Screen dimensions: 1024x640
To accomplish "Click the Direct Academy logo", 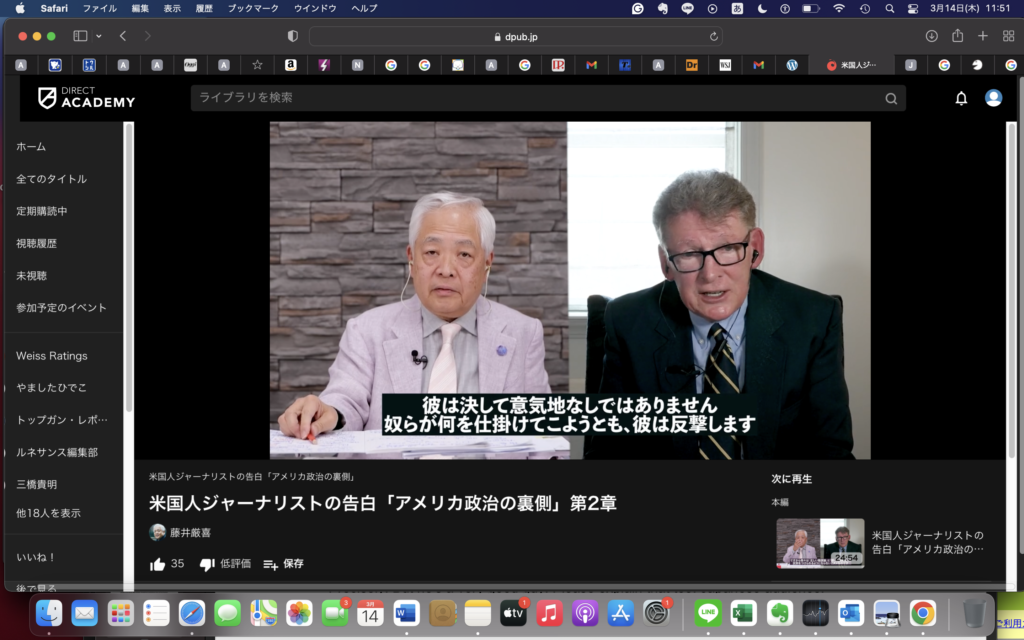I will coord(86,98).
